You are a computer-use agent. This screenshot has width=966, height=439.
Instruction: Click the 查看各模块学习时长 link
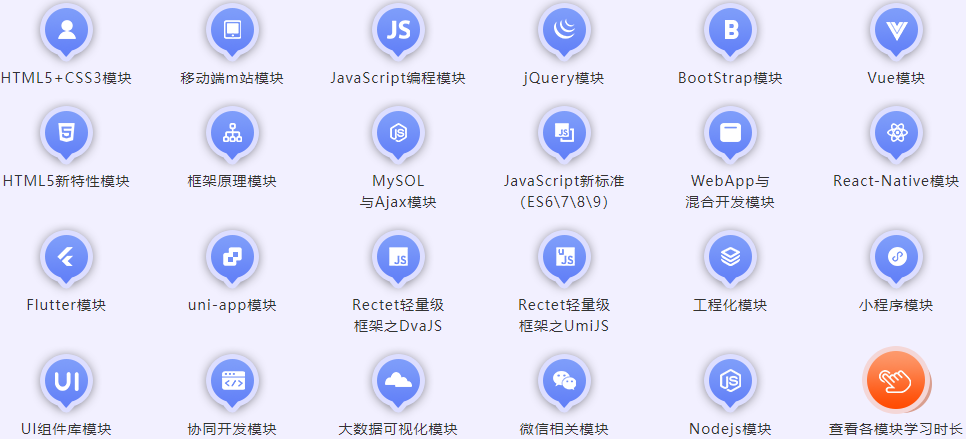coord(896,429)
